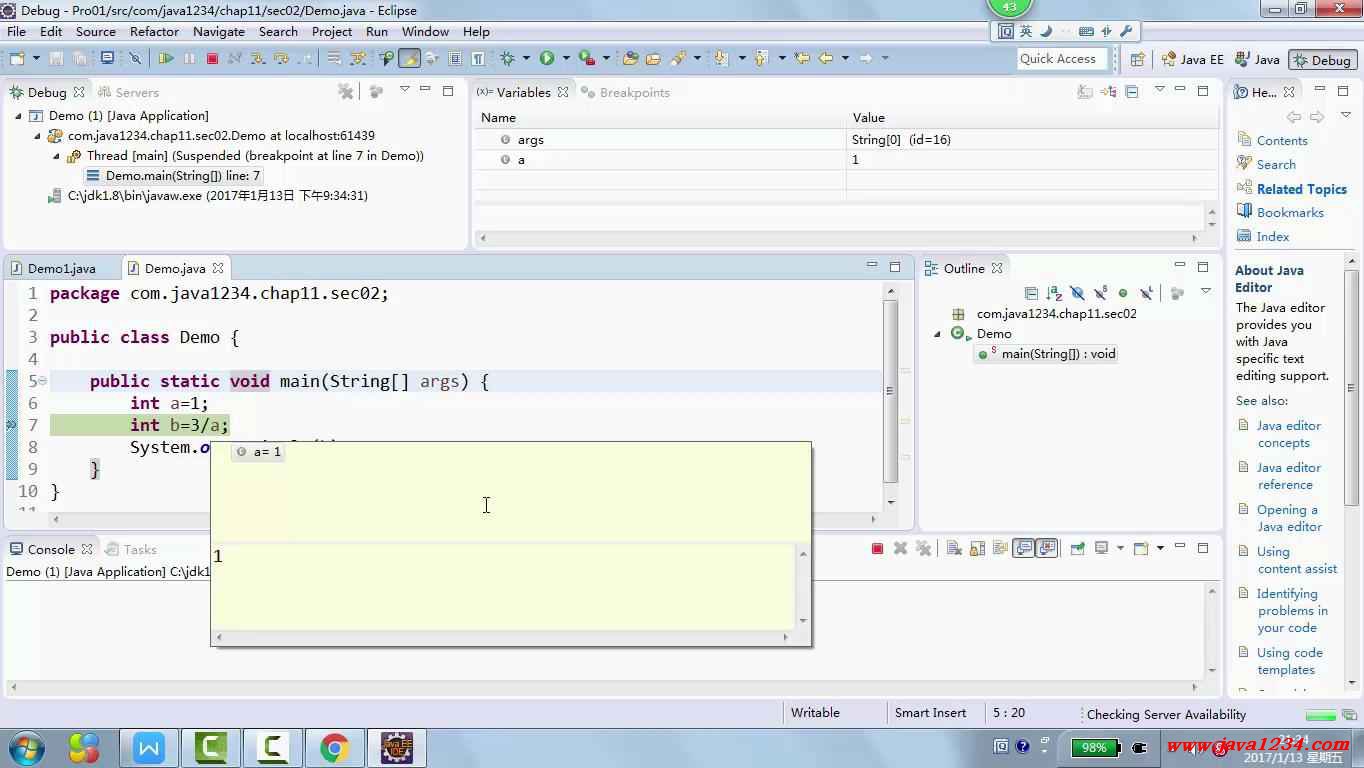This screenshot has height=768, width=1364.
Task: Toggle Word Wrap in Console toolbar
Action: coord(1000,548)
